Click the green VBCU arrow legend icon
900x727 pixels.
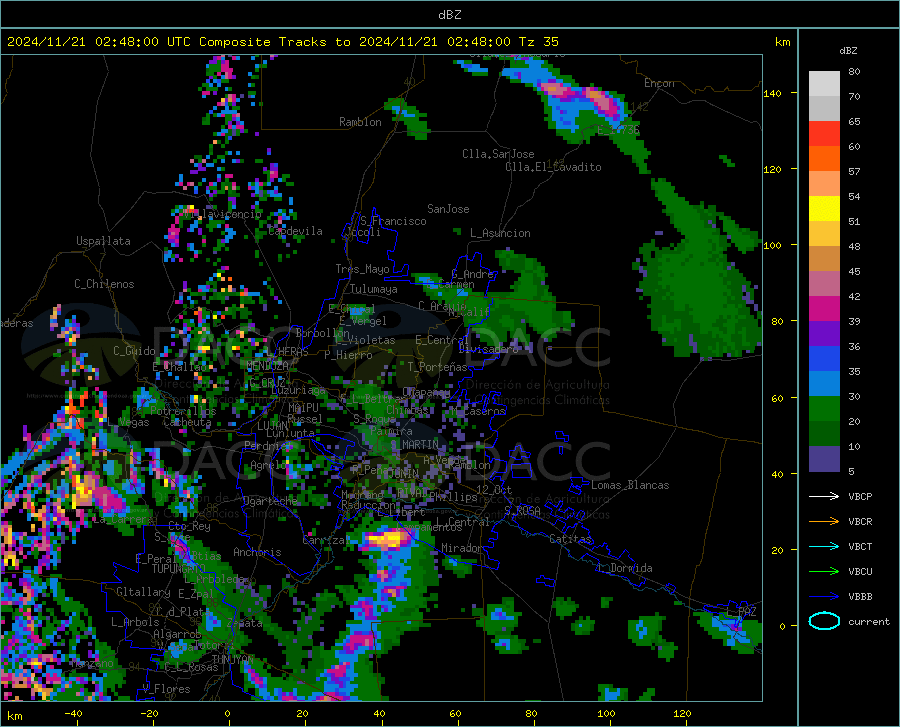point(824,572)
